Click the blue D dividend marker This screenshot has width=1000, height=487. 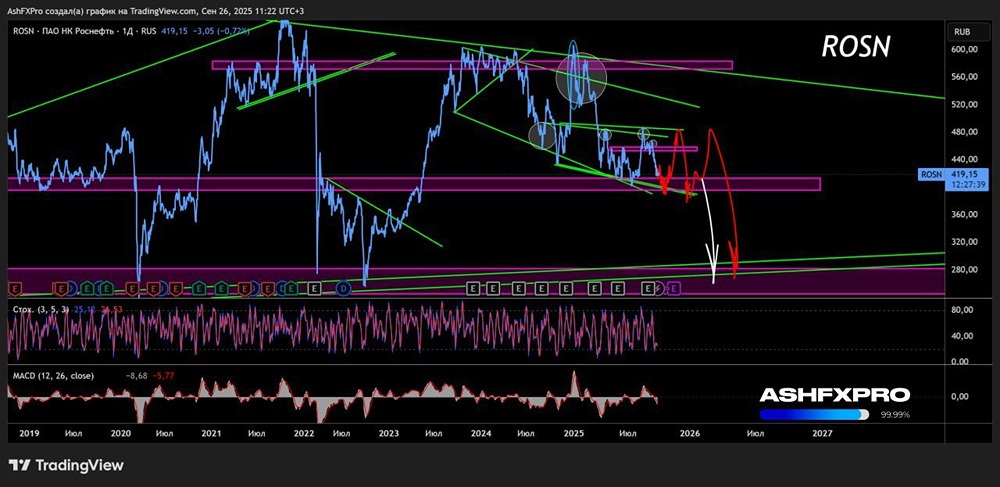344,289
